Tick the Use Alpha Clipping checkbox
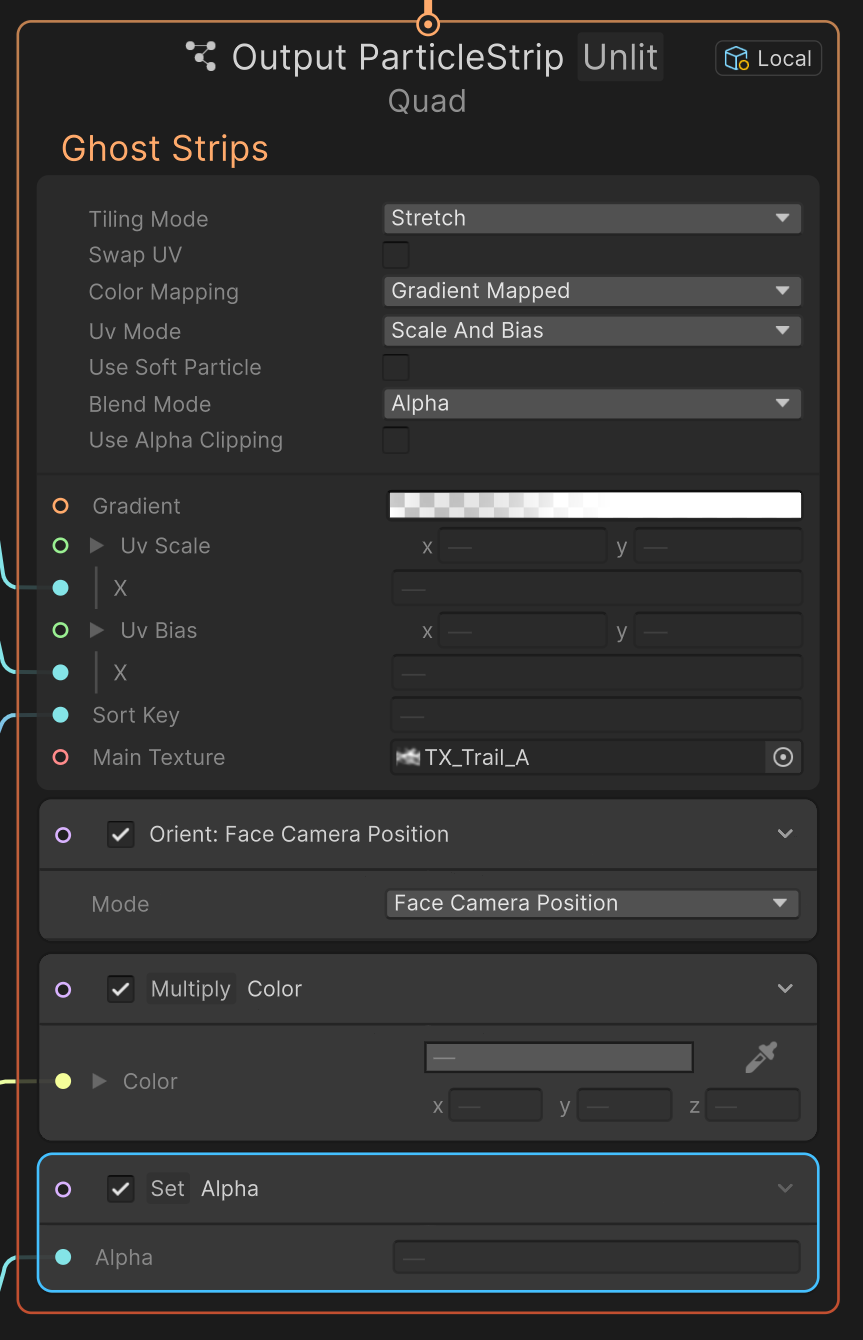This screenshot has width=863, height=1340. (x=396, y=440)
